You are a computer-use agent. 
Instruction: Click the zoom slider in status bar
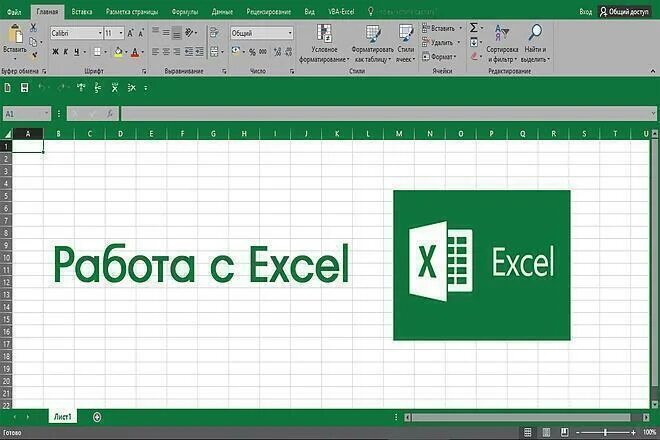pyautogui.click(x=606, y=432)
